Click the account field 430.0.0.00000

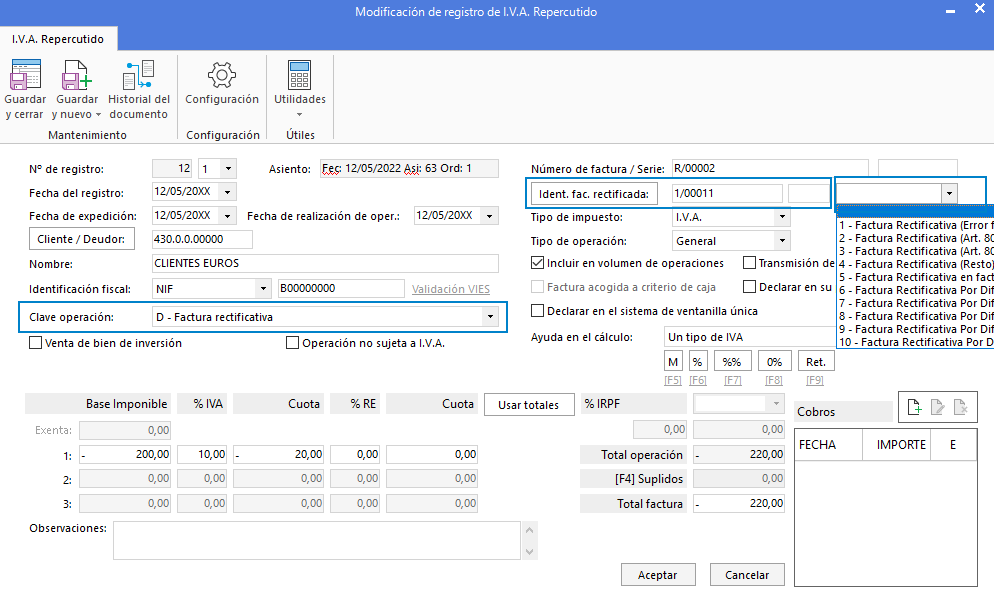[x=202, y=239]
